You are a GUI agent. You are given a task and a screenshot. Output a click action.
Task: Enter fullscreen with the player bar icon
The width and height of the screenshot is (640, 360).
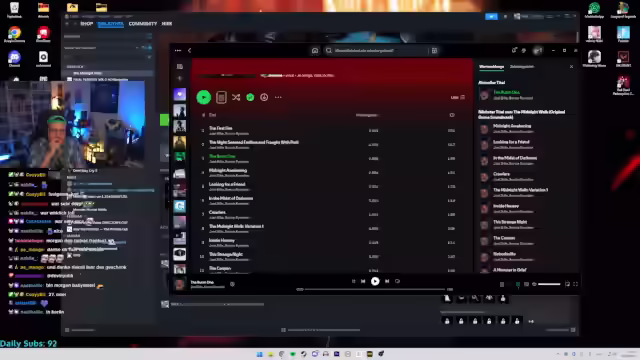[x=576, y=284]
